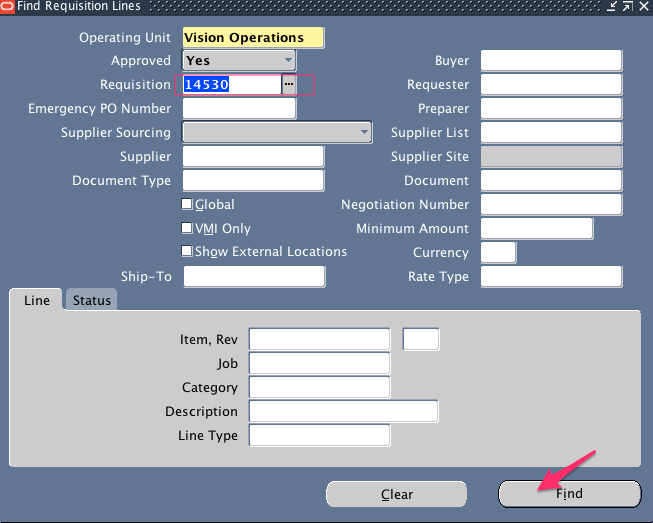Click the Document Type field
653x523 pixels.
tap(253, 180)
